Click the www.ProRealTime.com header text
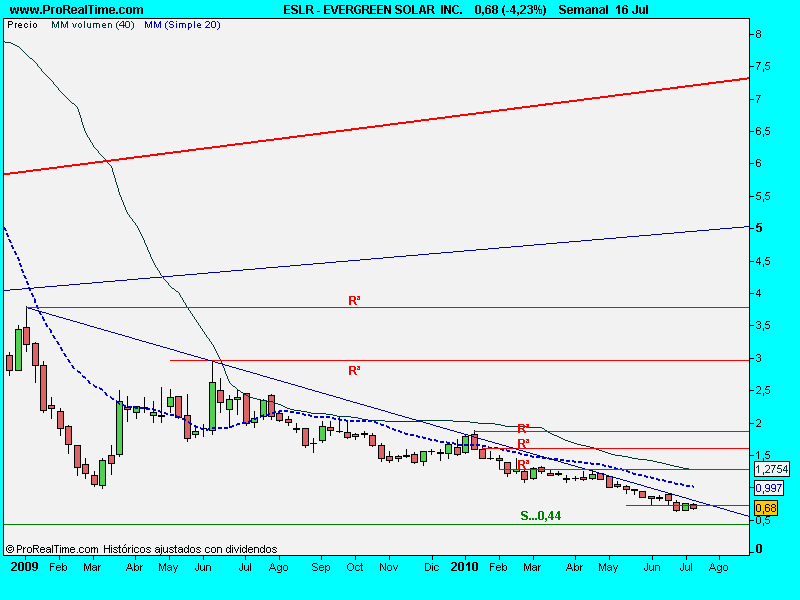The image size is (800, 600). point(77,10)
